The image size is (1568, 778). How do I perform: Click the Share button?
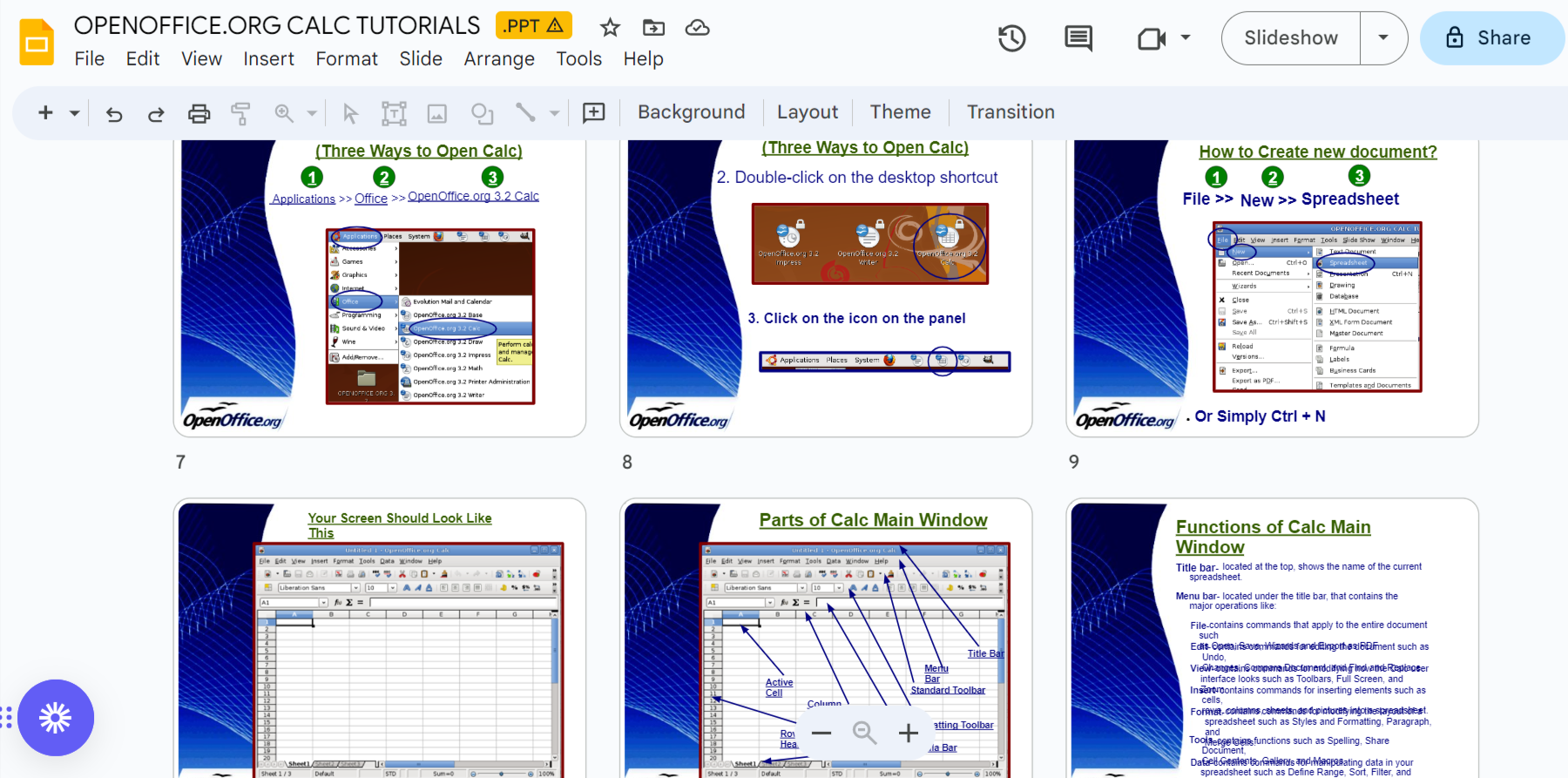pyautogui.click(x=1491, y=38)
